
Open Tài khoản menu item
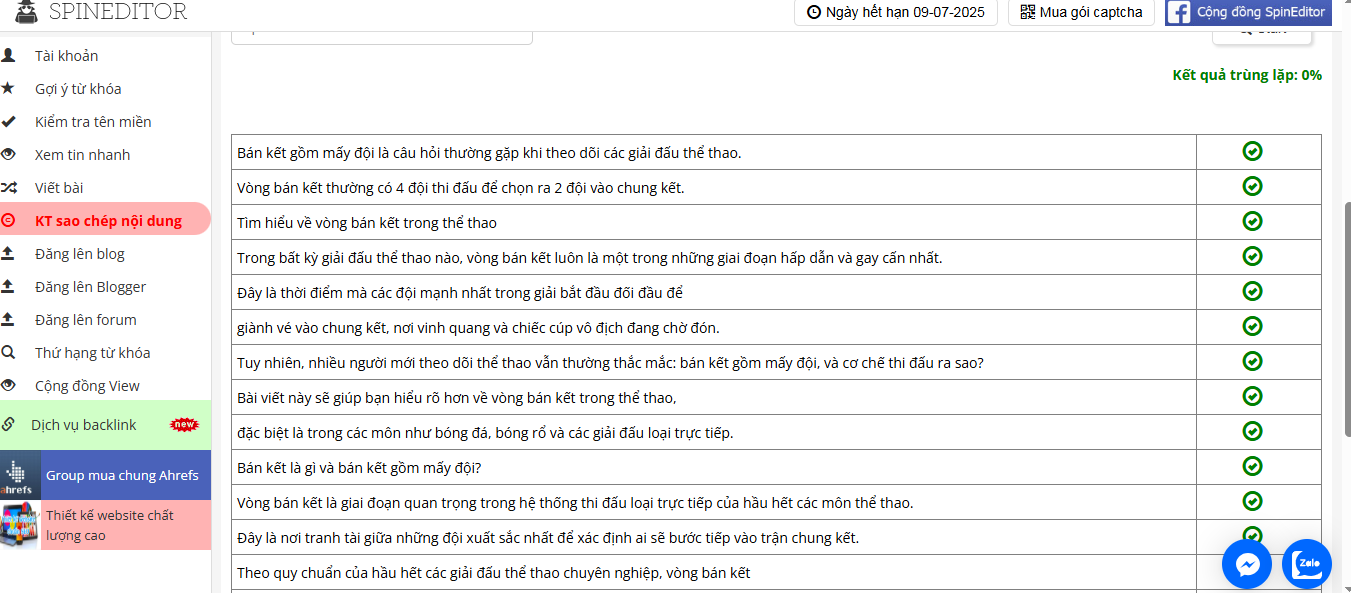[105, 55]
